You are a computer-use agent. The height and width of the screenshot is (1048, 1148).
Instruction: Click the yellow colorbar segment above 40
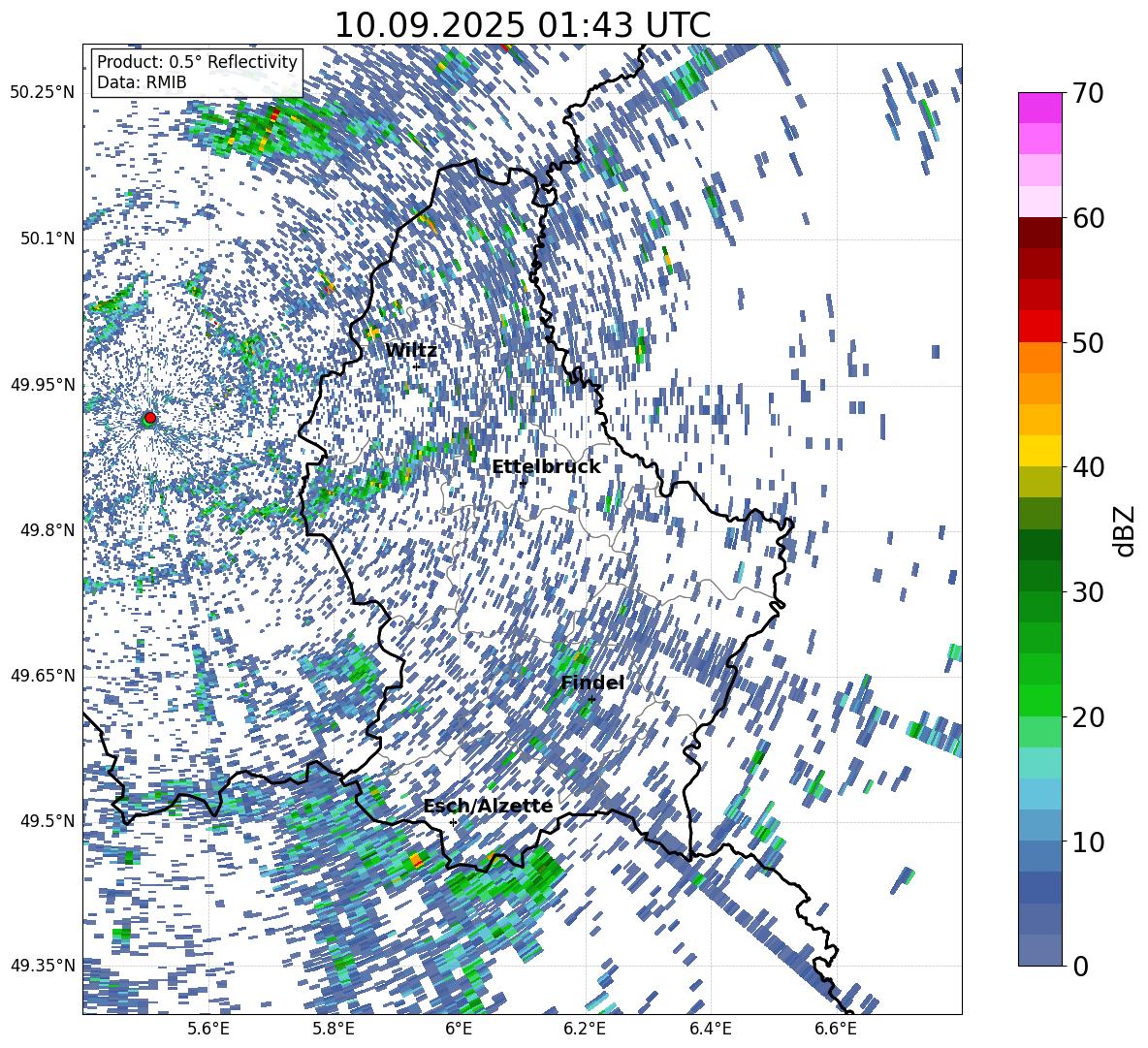pos(1039,450)
